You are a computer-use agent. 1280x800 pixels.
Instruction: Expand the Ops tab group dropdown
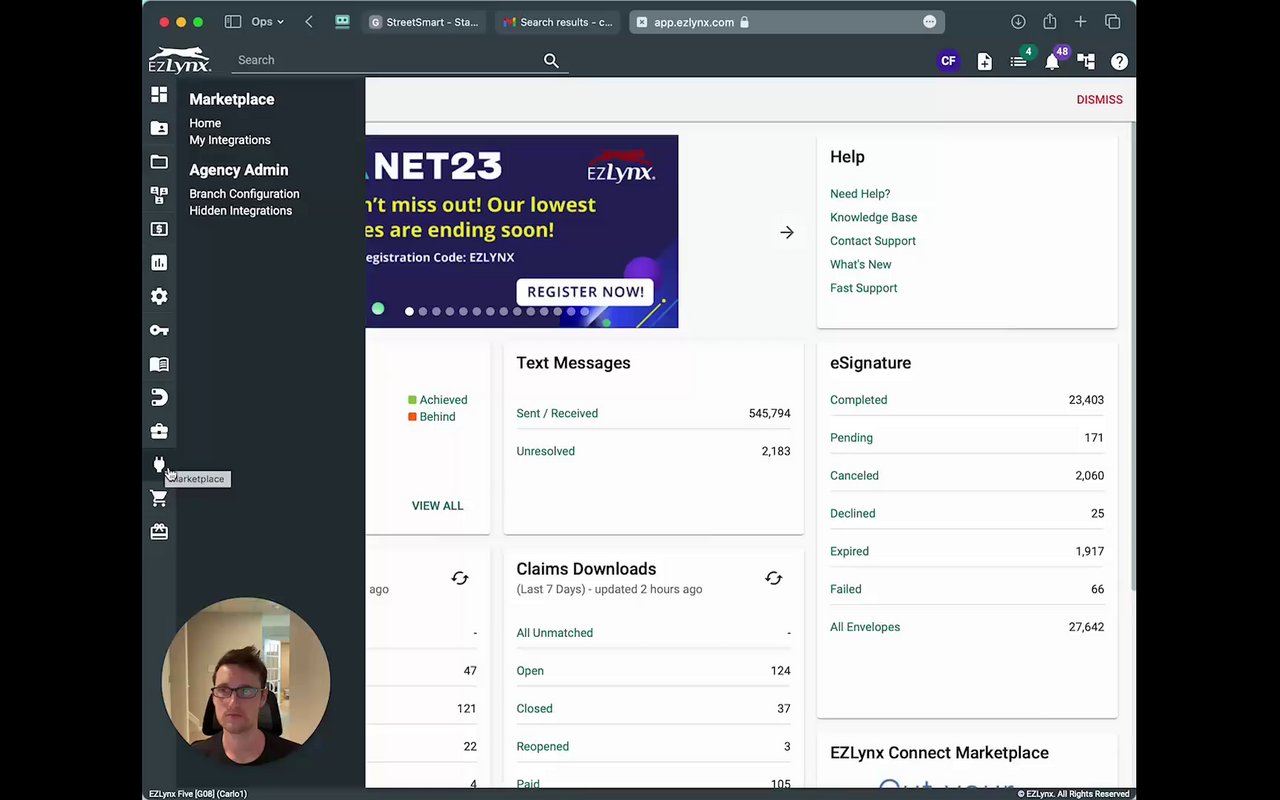click(x=267, y=22)
